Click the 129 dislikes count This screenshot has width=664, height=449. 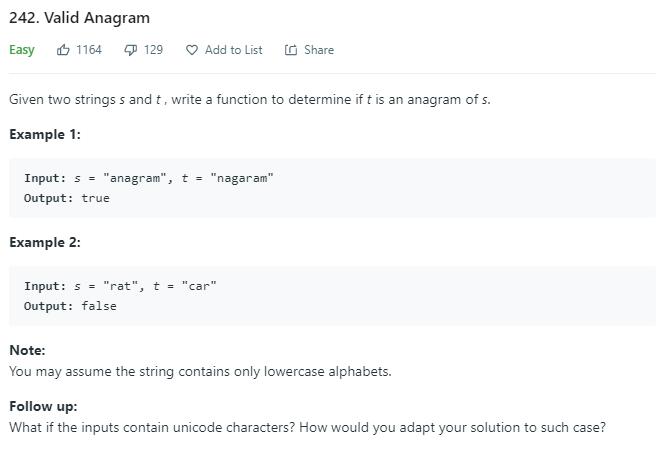click(x=153, y=50)
